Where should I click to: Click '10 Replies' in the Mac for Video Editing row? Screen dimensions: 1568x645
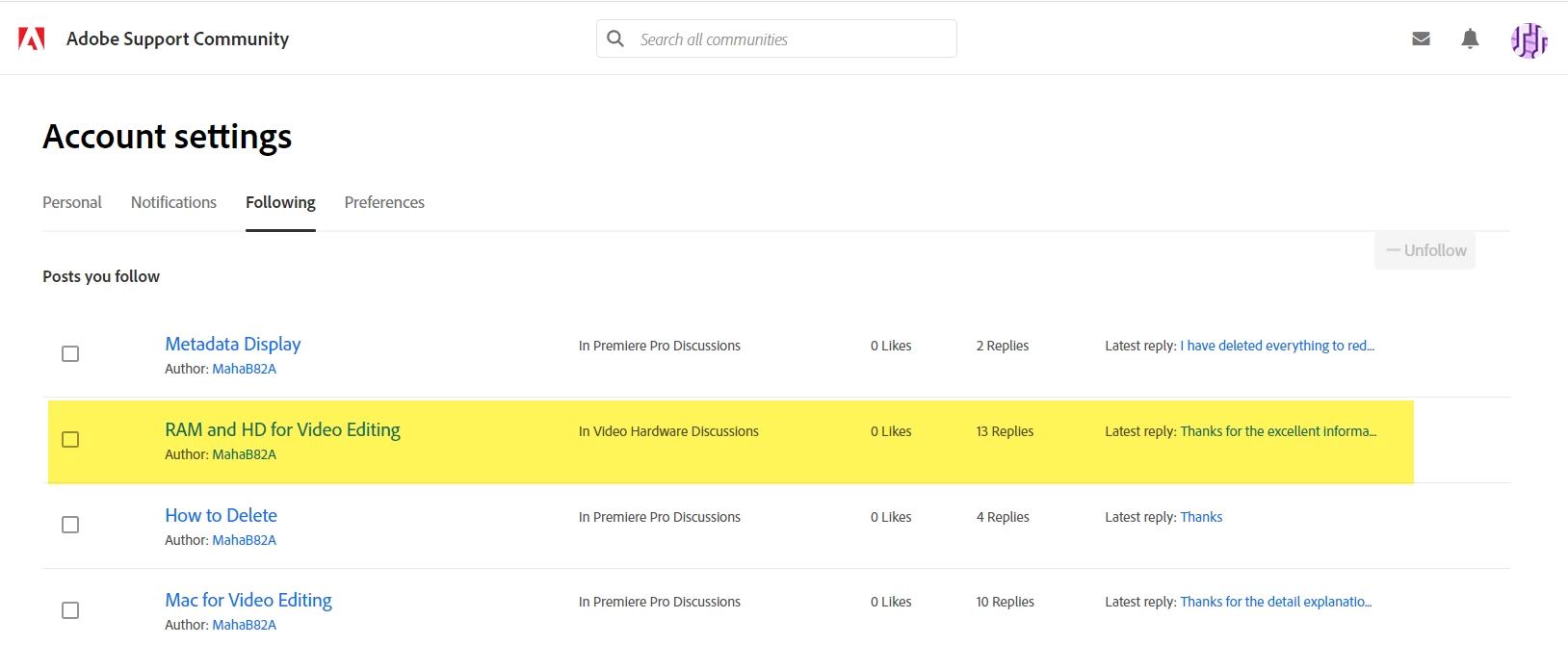1005,602
